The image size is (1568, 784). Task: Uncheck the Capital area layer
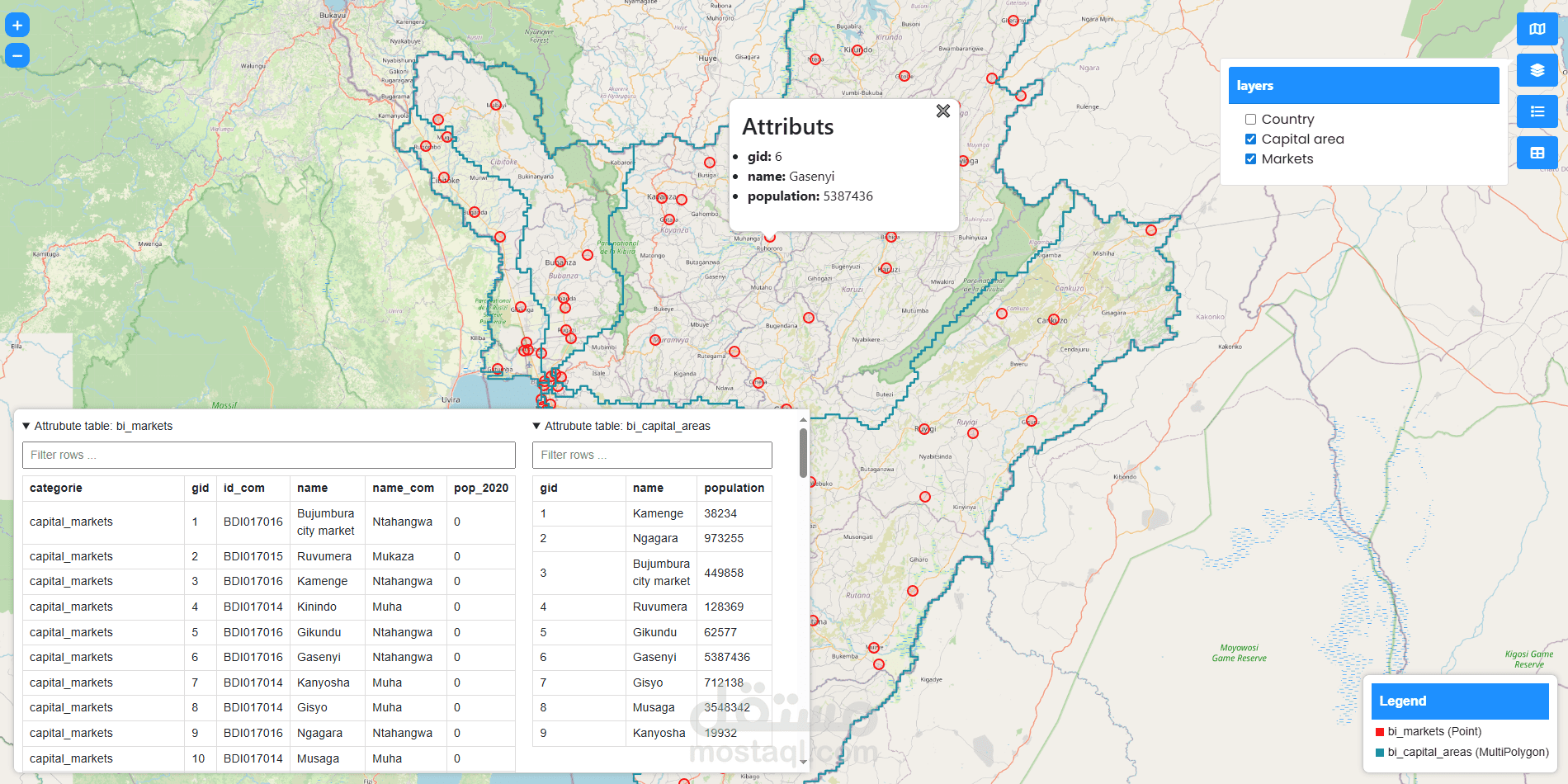pyautogui.click(x=1250, y=139)
